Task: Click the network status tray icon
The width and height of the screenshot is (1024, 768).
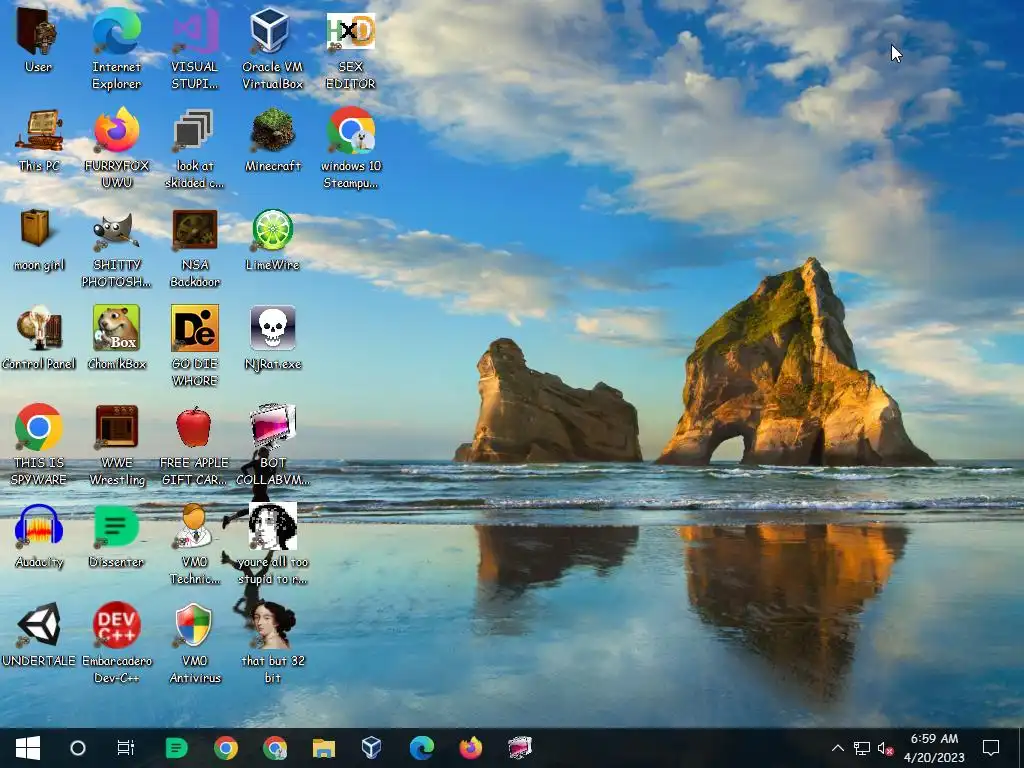Action: pos(861,748)
